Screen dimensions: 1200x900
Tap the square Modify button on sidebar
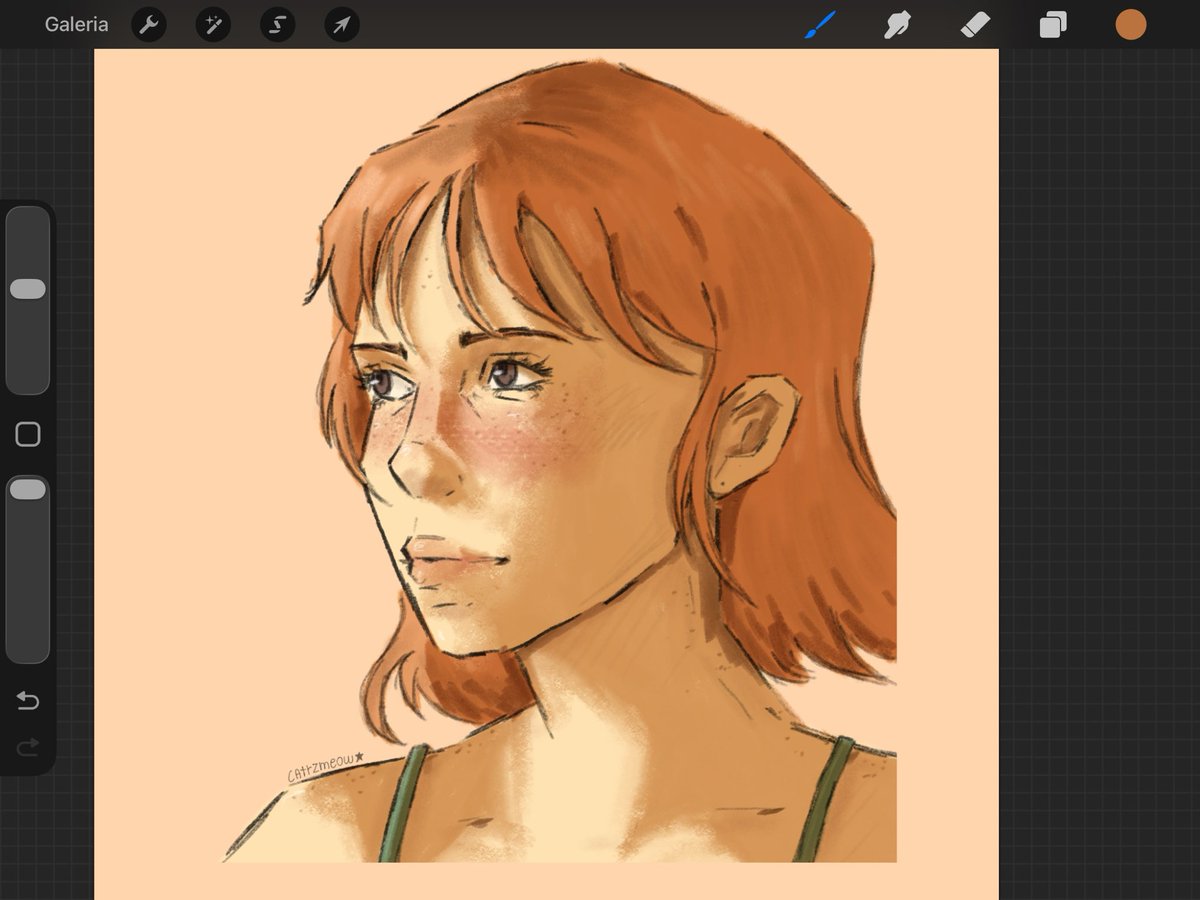[x=28, y=434]
